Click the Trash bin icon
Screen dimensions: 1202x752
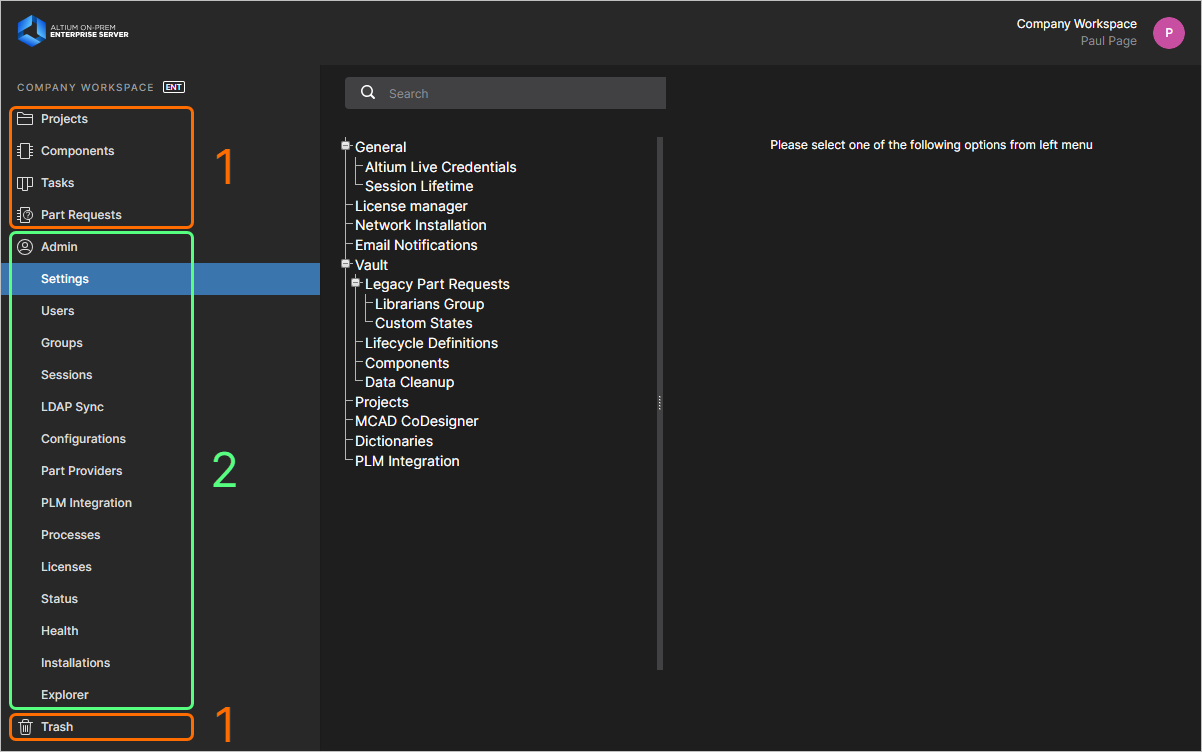(25, 727)
